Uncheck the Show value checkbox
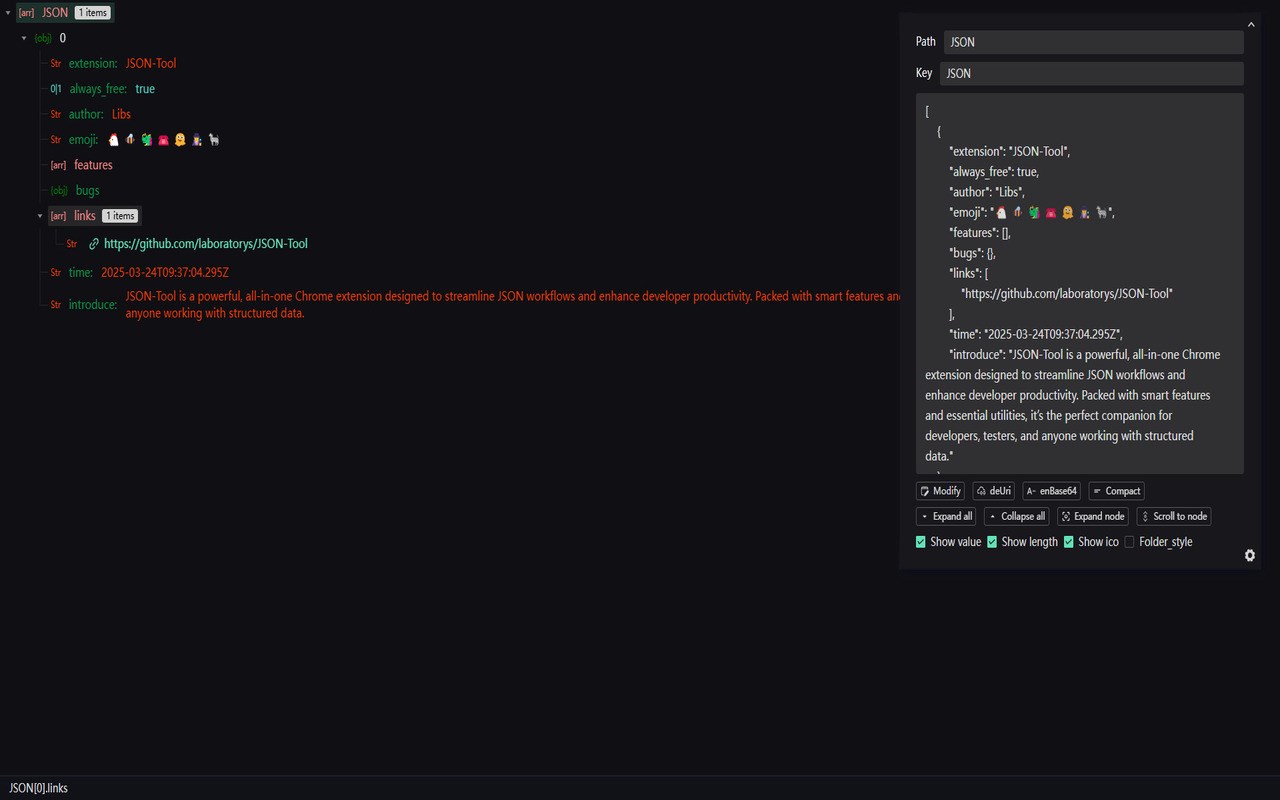This screenshot has height=800, width=1280. click(921, 542)
